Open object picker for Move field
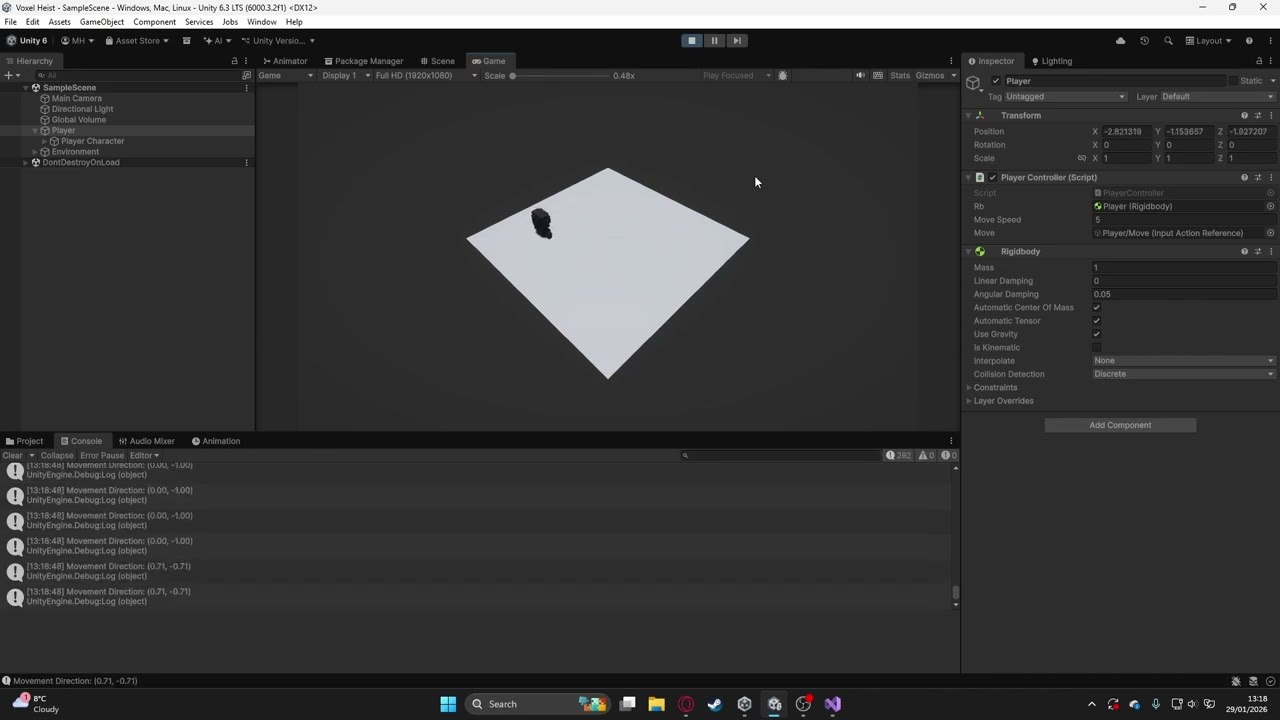This screenshot has width=1280, height=720. [x=1270, y=233]
